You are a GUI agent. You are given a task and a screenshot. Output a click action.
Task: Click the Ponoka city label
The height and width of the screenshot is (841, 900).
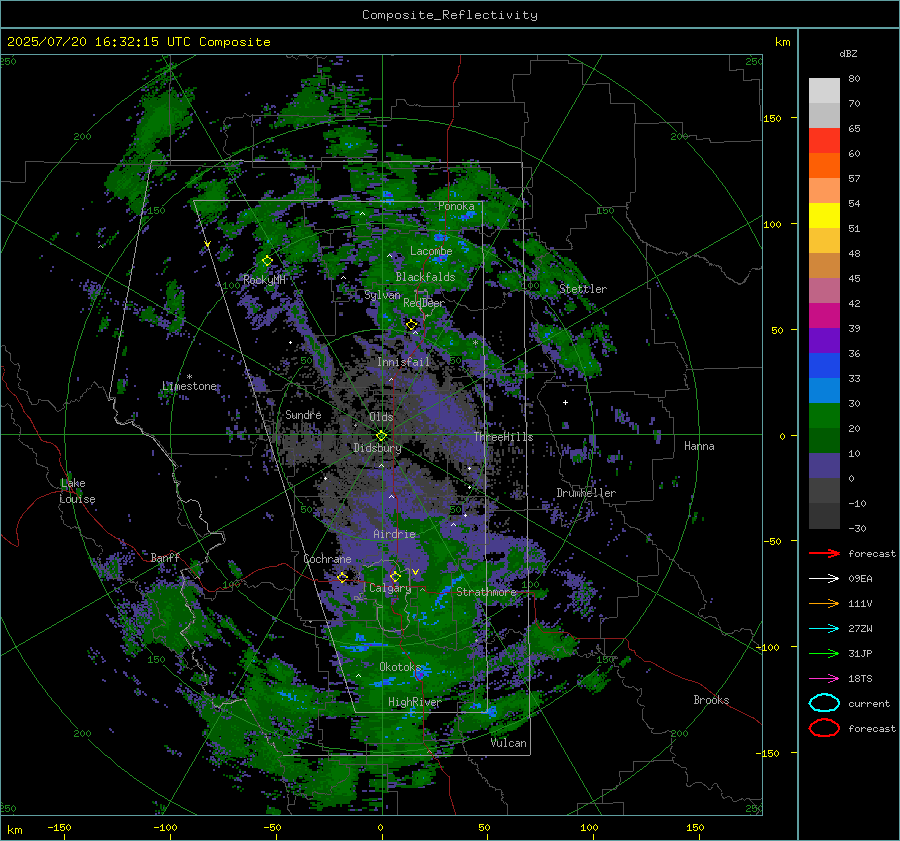pos(456,206)
